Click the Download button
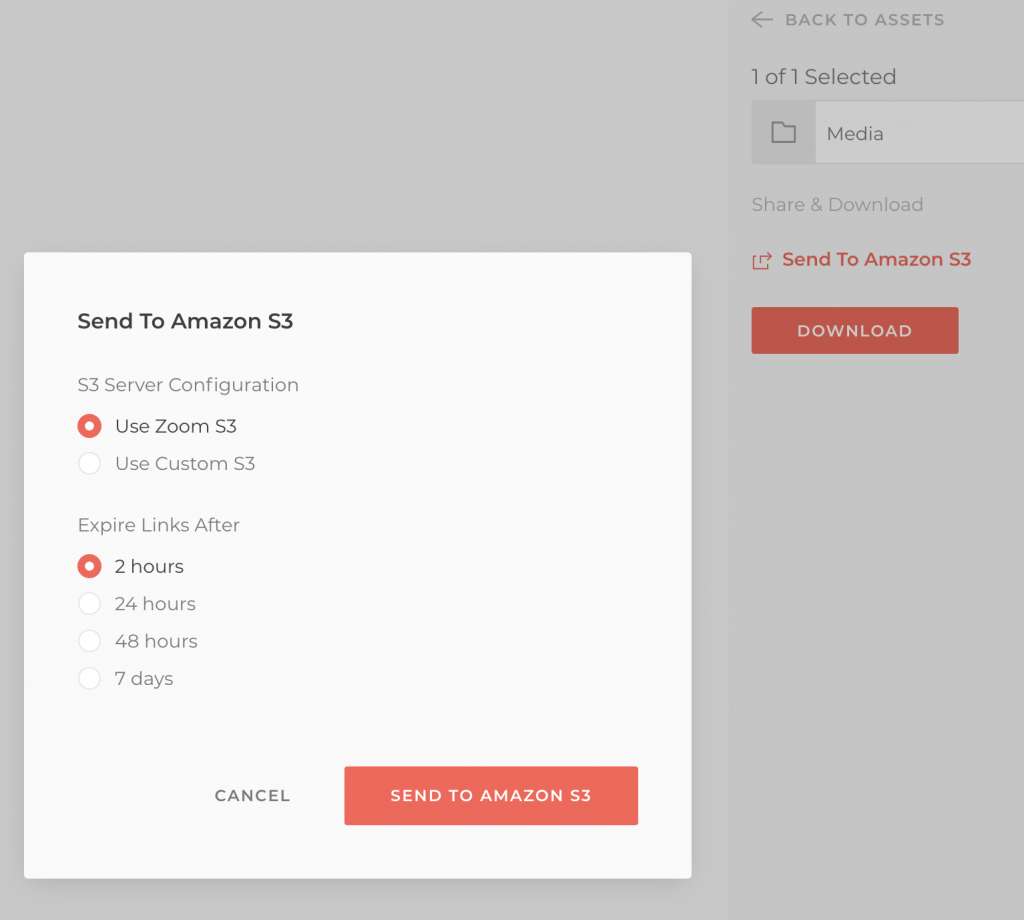Screen dimensions: 1024x920 click(855, 330)
